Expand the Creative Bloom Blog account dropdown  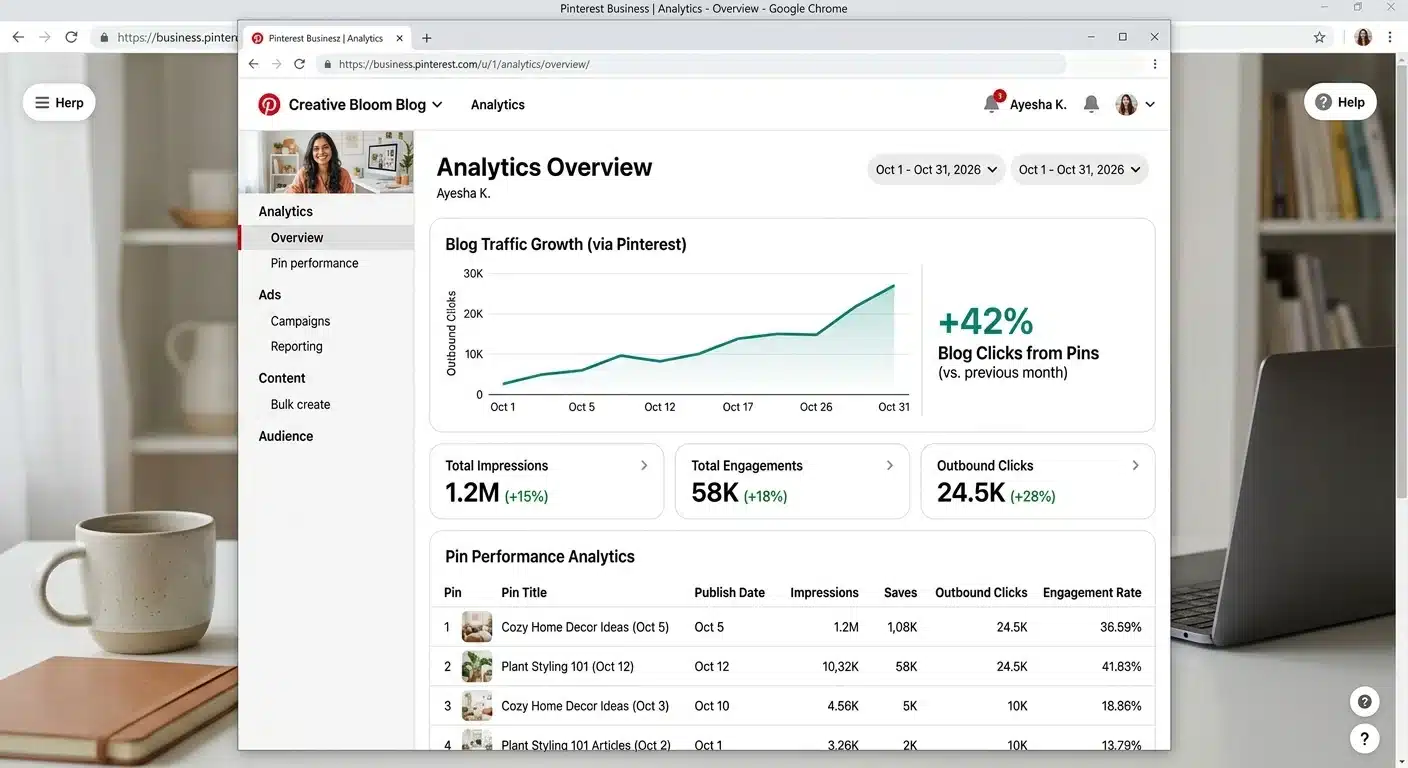pos(437,104)
